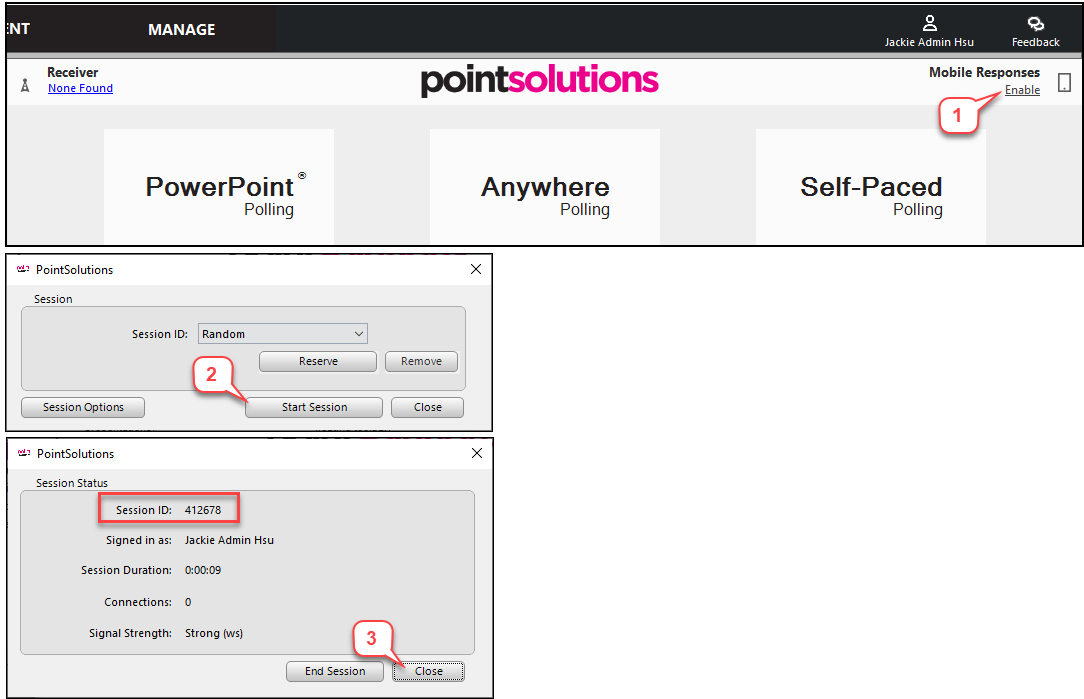Click the Jackie Admin Hsu user profile icon
Screen dimensions: 1084x699
[x=930, y=24]
